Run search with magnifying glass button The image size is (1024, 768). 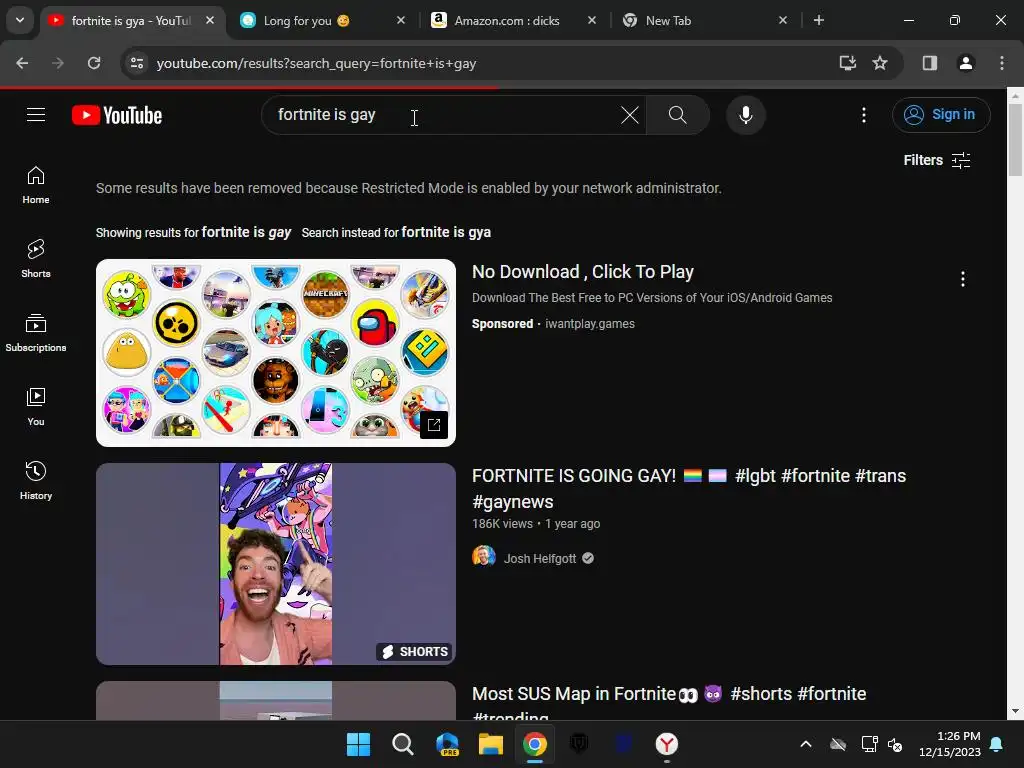677,115
